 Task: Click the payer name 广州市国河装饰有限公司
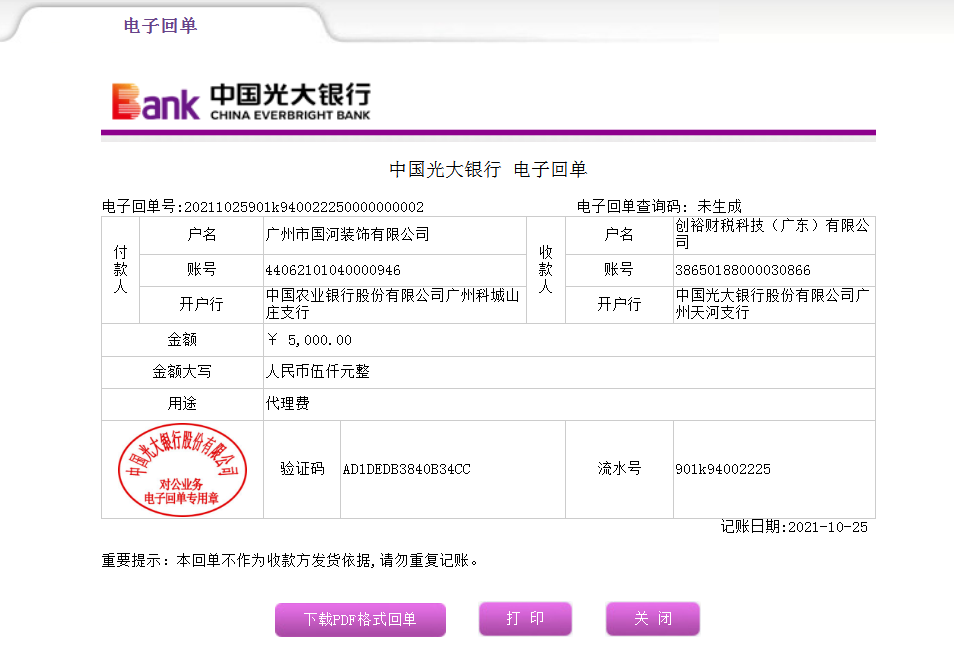[x=347, y=234]
